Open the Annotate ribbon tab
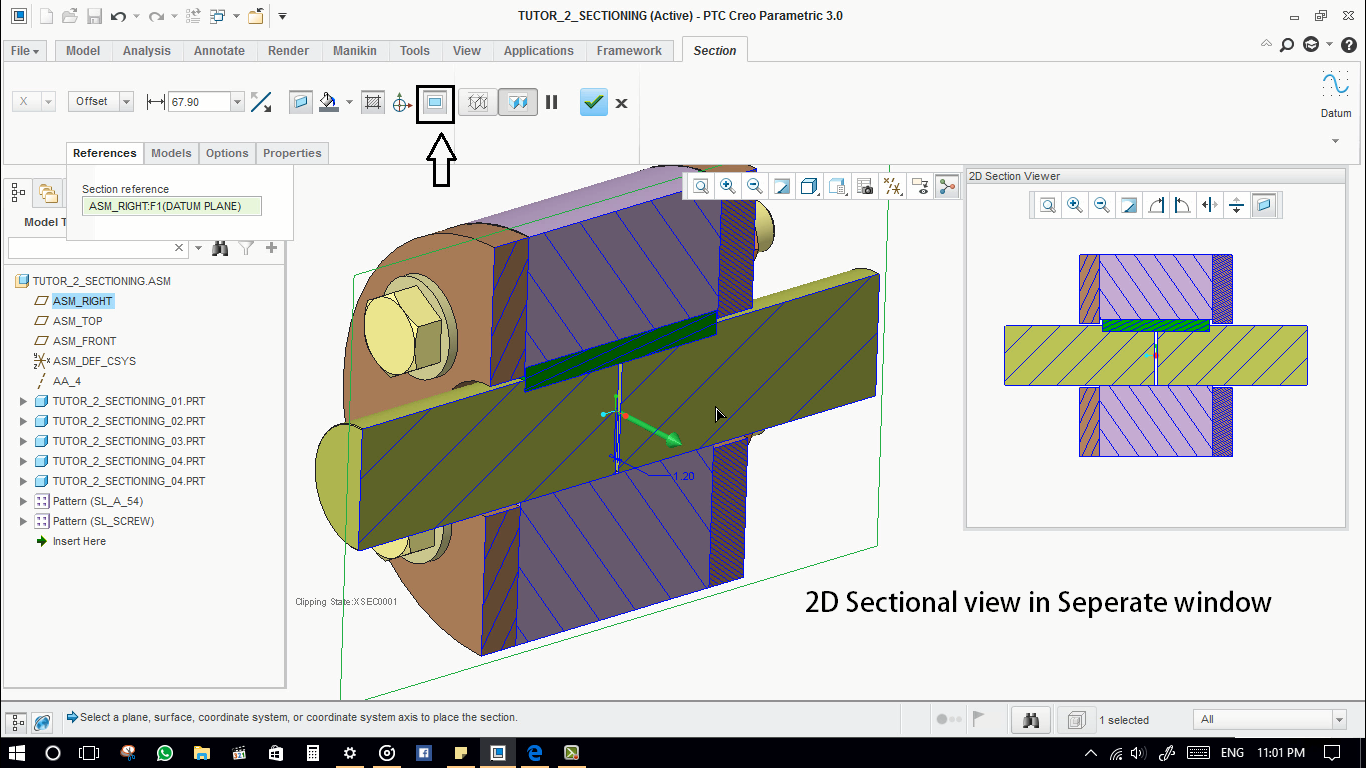 [x=219, y=50]
